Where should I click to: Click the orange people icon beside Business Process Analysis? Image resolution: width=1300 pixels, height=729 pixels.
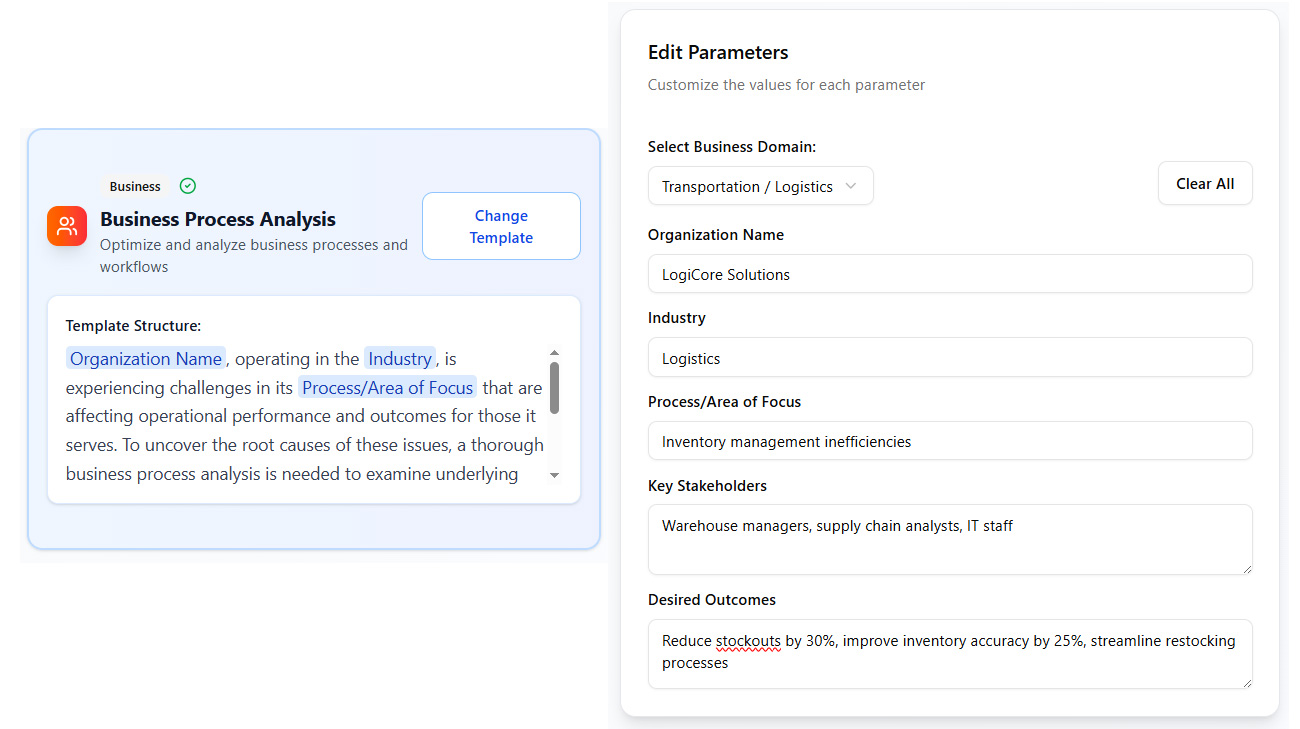click(x=67, y=225)
